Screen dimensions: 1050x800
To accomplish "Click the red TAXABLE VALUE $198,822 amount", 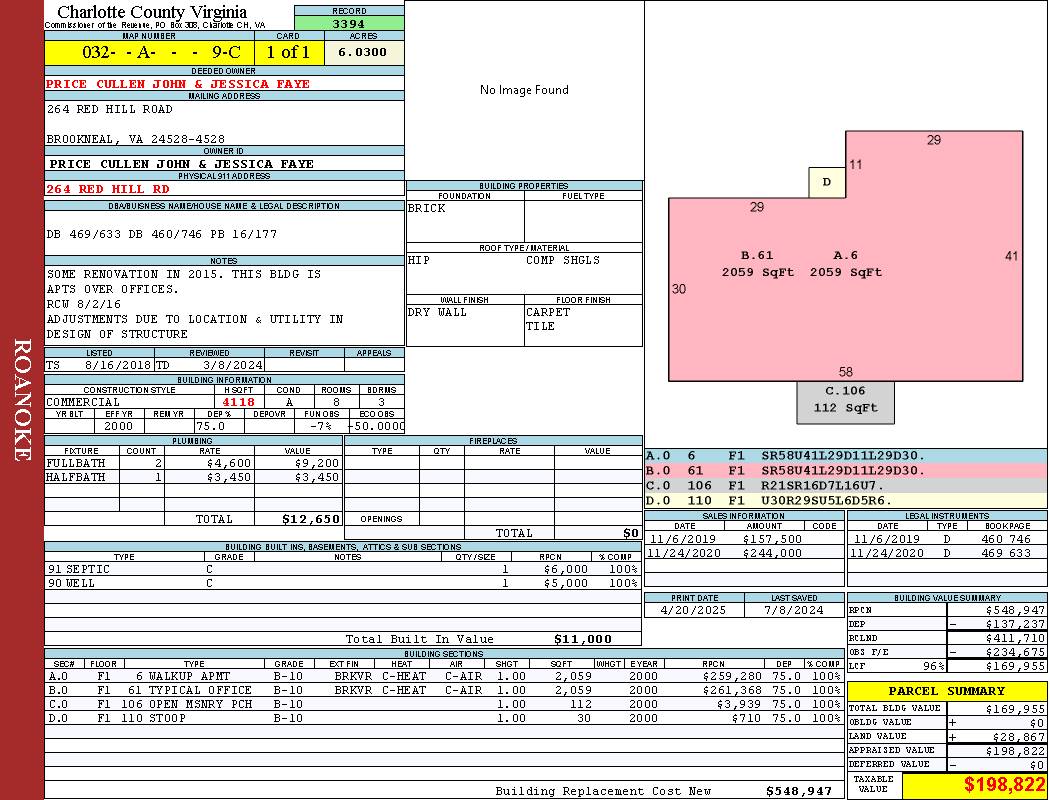I will click(x=974, y=786).
